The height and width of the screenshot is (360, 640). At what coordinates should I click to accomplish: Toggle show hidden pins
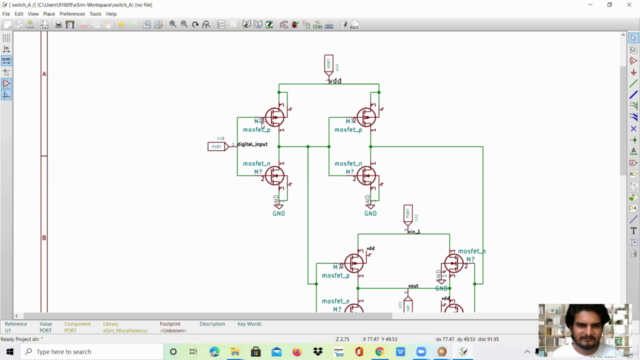6,84
